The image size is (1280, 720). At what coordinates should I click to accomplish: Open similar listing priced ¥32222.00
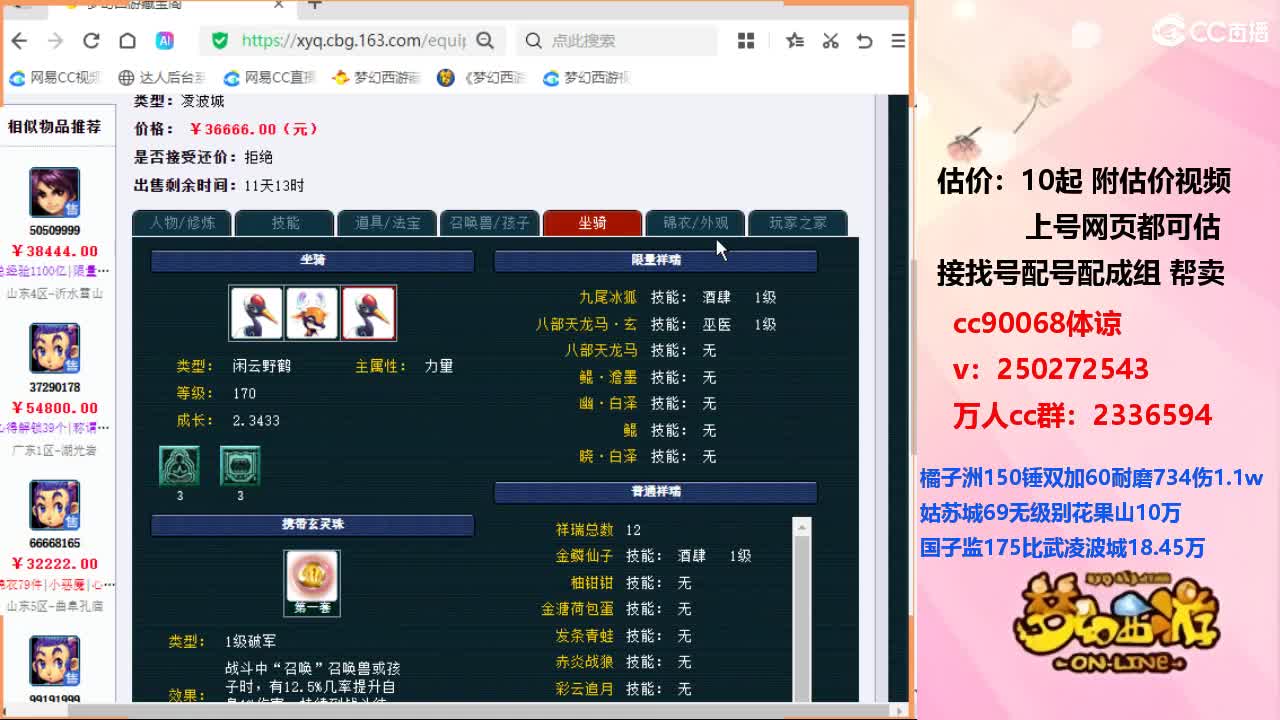click(55, 563)
